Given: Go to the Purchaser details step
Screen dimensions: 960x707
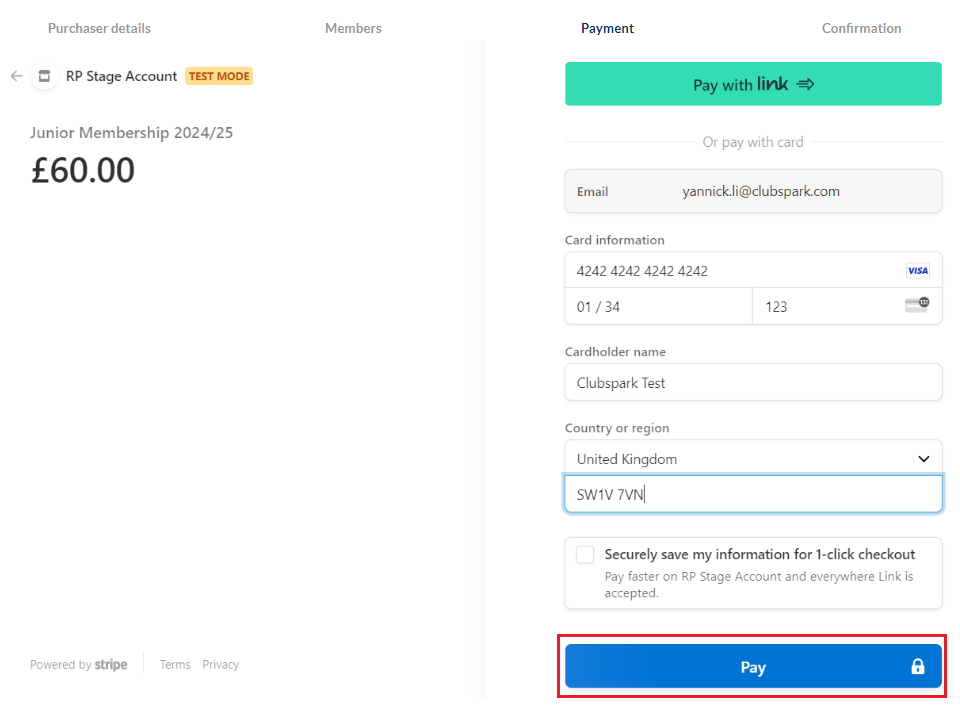Looking at the screenshot, I should click(99, 28).
